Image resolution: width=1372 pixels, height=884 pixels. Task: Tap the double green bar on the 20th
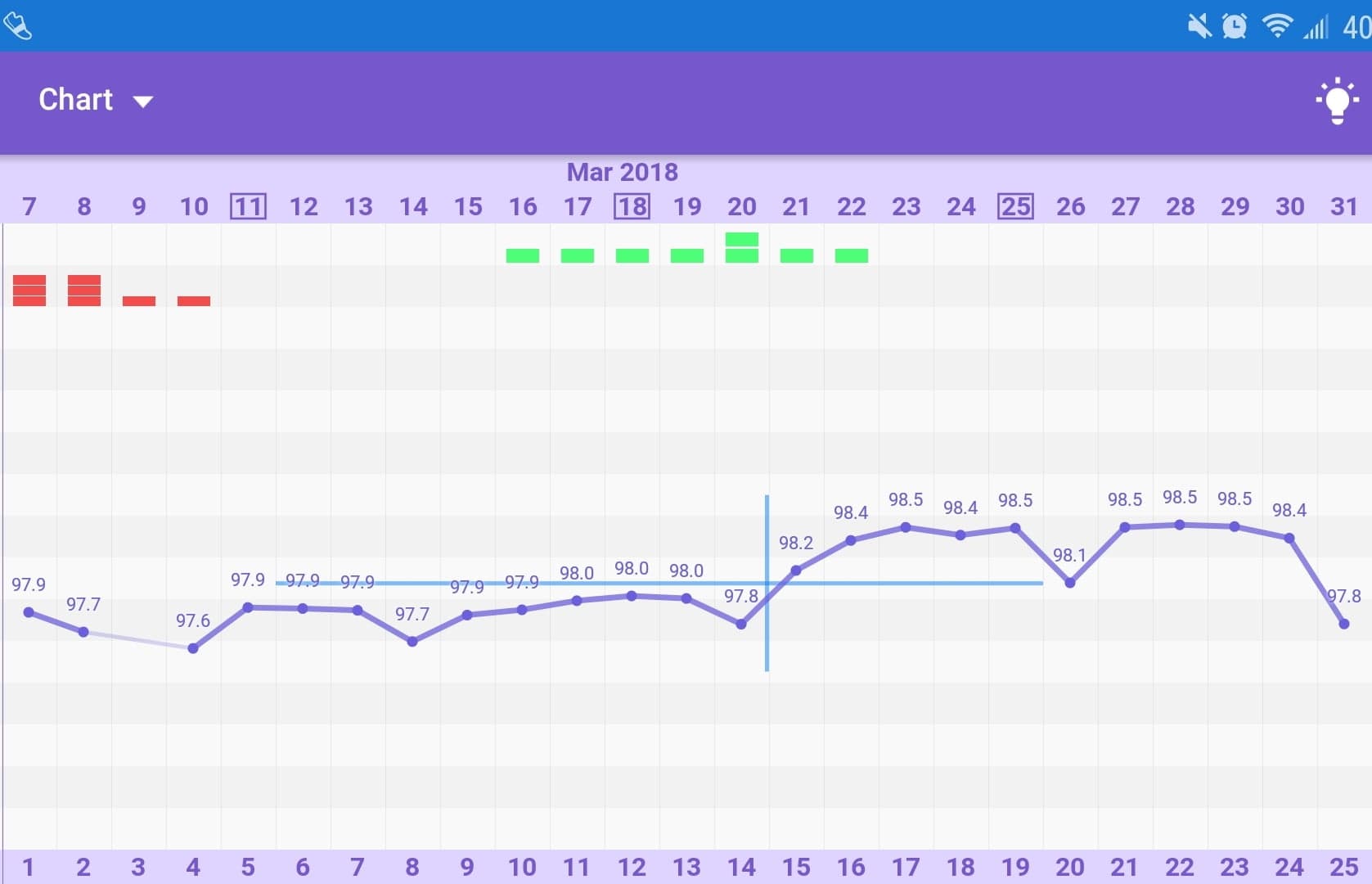[741, 247]
